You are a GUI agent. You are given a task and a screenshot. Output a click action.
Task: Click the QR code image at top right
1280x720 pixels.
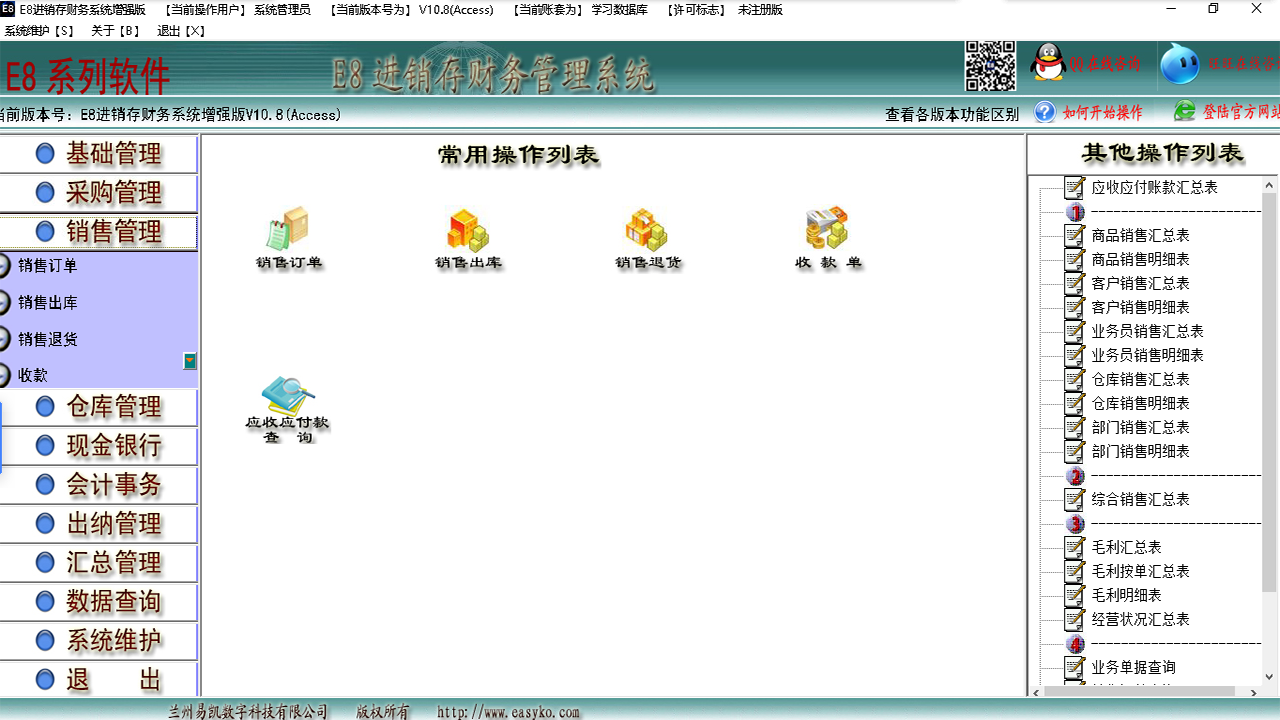(989, 65)
